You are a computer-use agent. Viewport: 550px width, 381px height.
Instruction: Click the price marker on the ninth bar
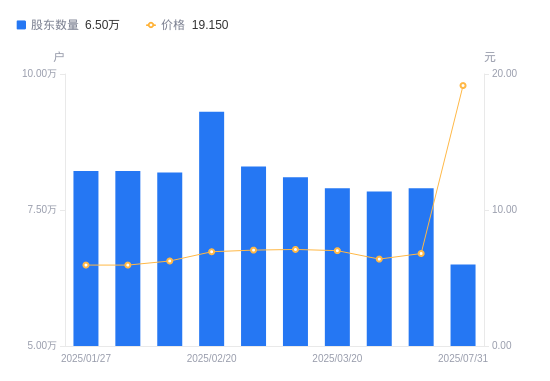[421, 254]
